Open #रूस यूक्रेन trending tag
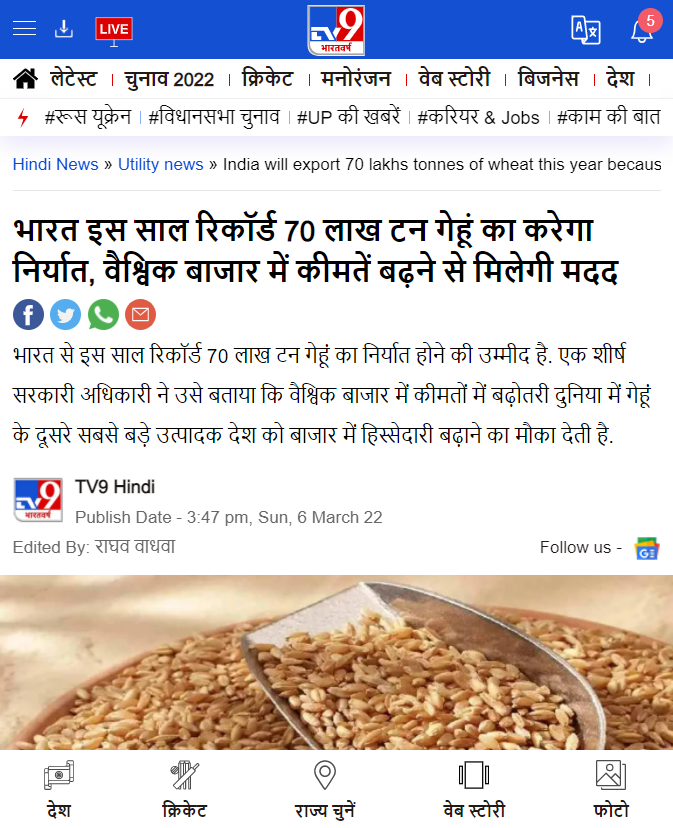673x828 pixels. tap(88, 117)
